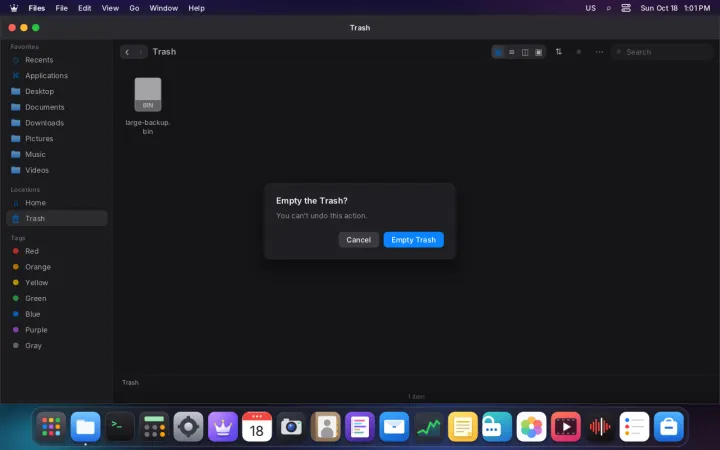
Task: Open the more actions ellipsis menu
Action: (x=599, y=52)
